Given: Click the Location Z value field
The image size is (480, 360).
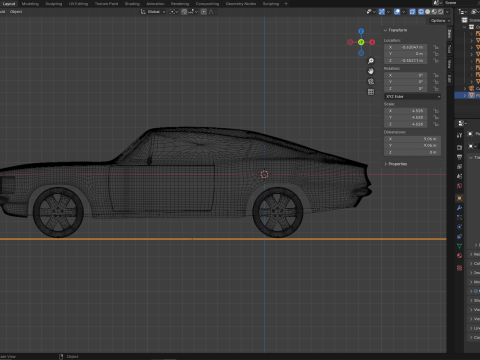Looking at the screenshot, I should 406,61.
